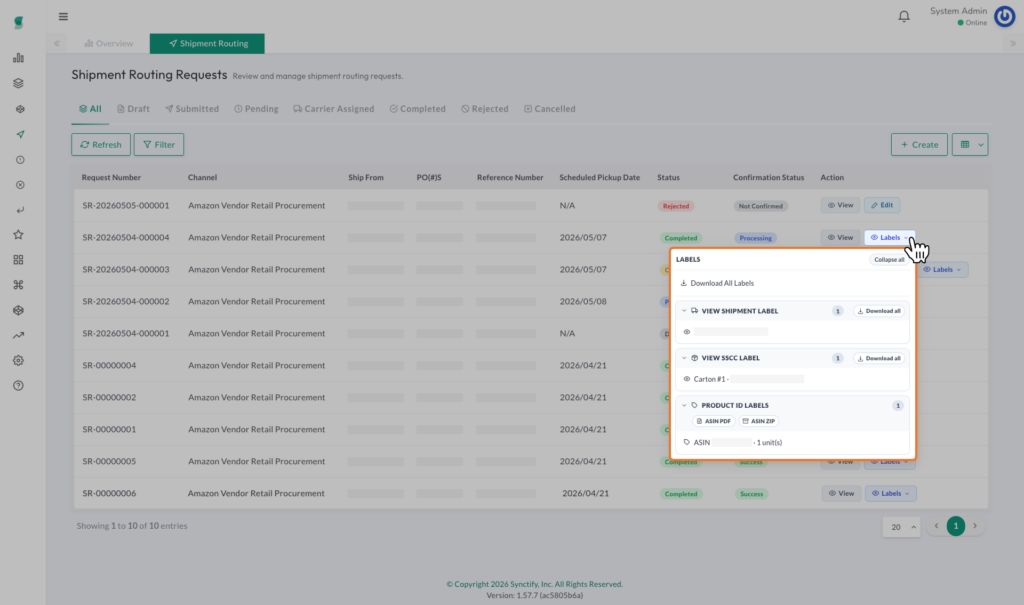Viewport: 1024px width, 605px height.
Task: Filter by Completed status tab
Action: pyautogui.click(x=417, y=109)
